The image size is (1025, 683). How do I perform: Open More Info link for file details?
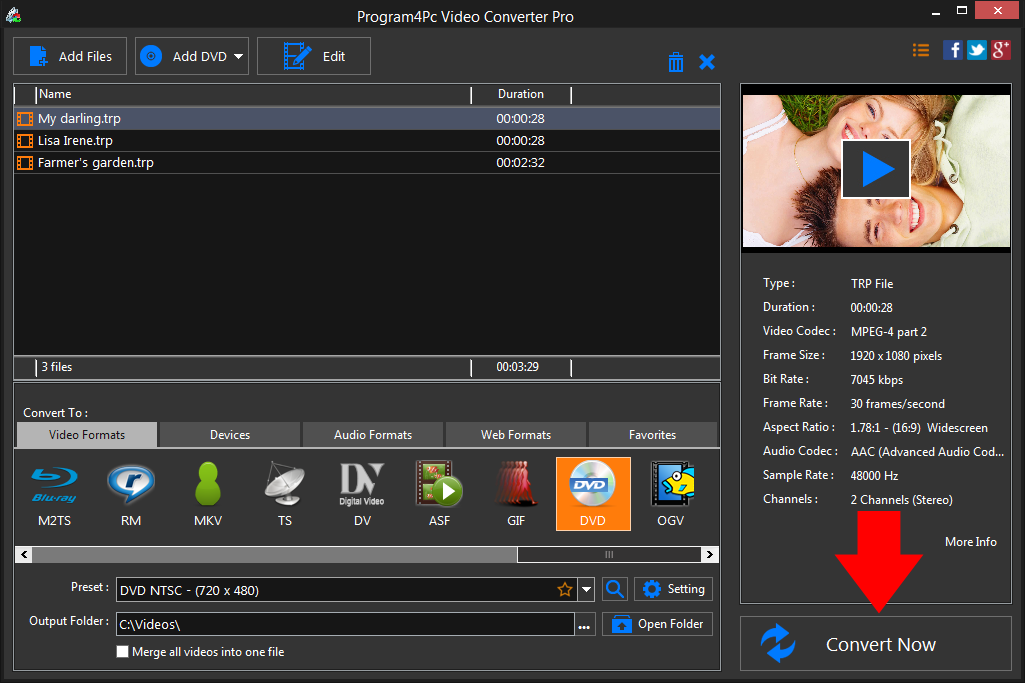click(x=970, y=541)
